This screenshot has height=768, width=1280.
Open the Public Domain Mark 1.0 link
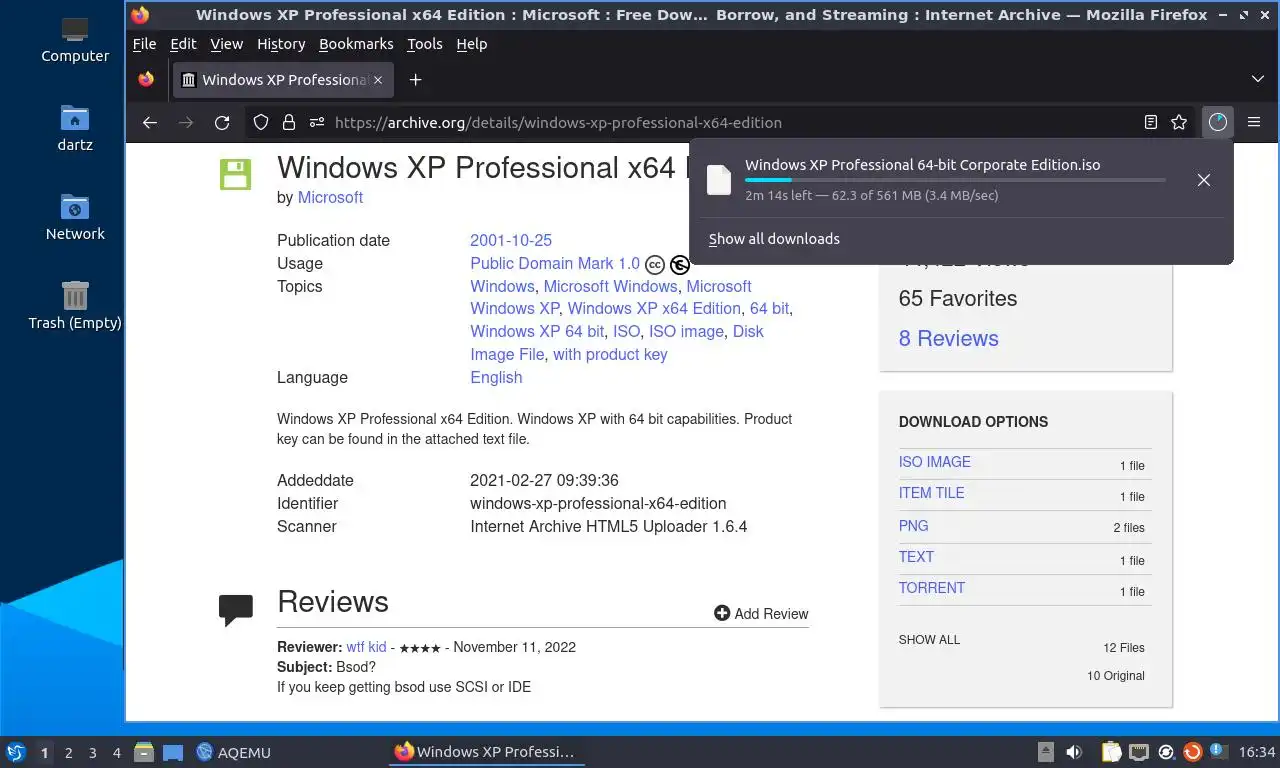(555, 263)
